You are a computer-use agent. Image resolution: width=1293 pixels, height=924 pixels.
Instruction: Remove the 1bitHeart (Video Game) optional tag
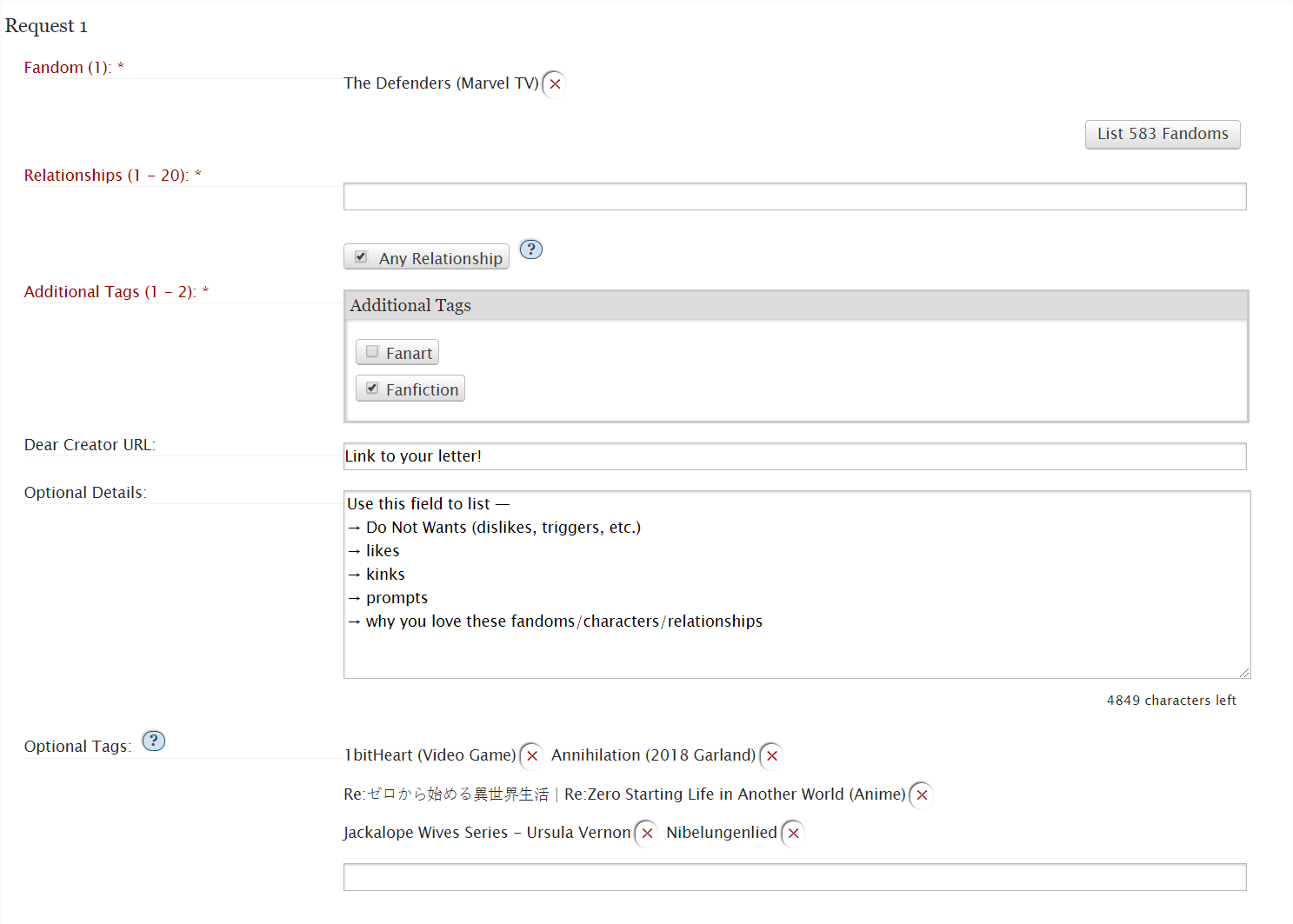532,756
